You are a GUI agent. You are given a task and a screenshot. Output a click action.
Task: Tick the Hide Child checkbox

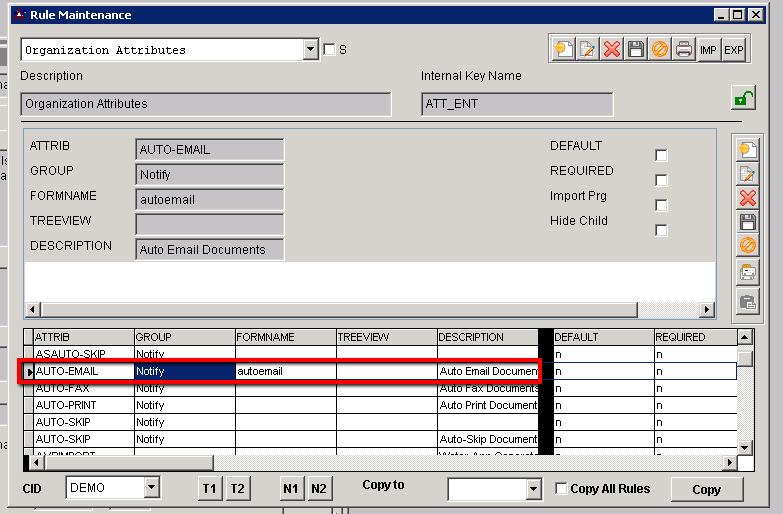[660, 230]
